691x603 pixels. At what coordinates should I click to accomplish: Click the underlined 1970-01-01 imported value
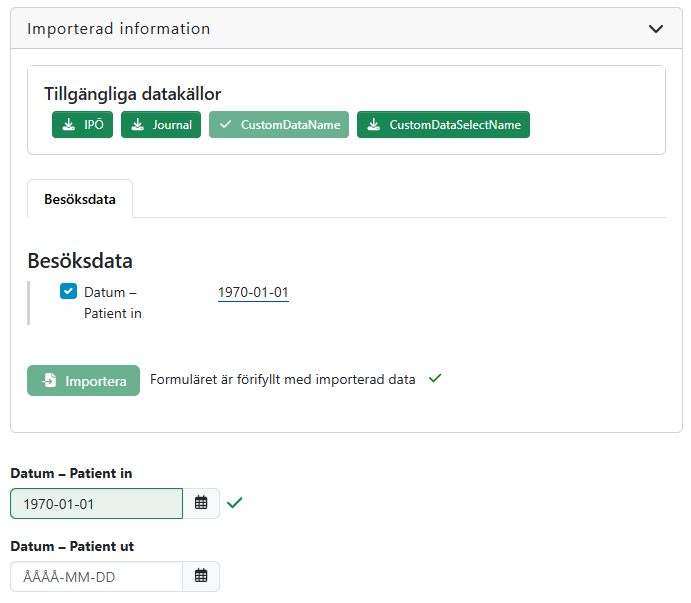(x=253, y=292)
